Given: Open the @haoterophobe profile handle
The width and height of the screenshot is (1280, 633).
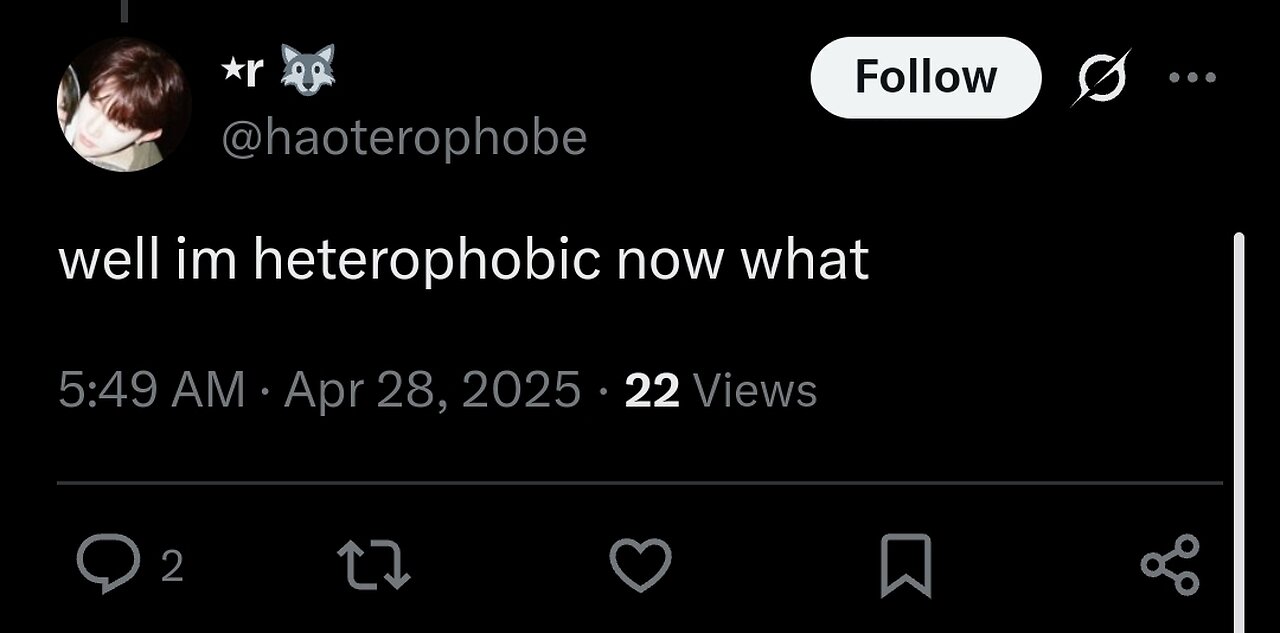Looking at the screenshot, I should click(x=403, y=138).
